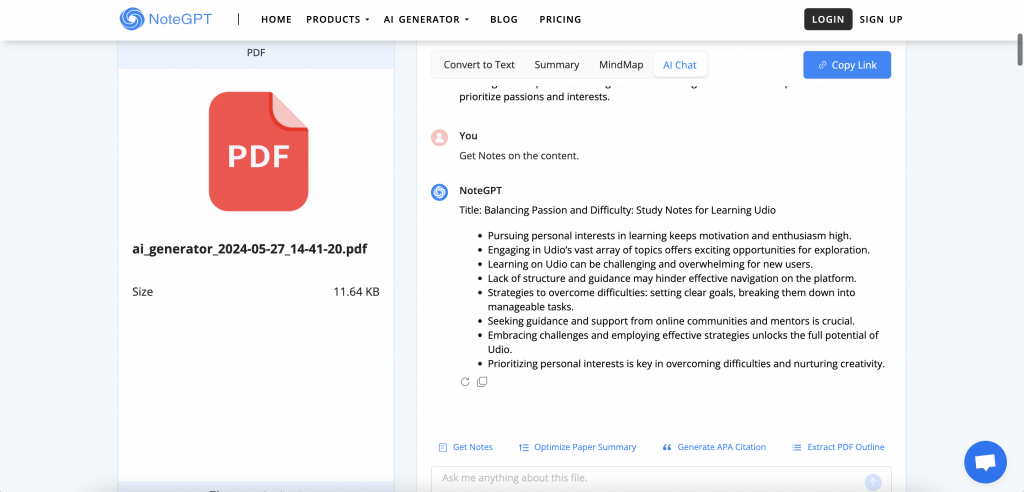1024x492 pixels.
Task: Click the PDF header label
Action: (256, 53)
